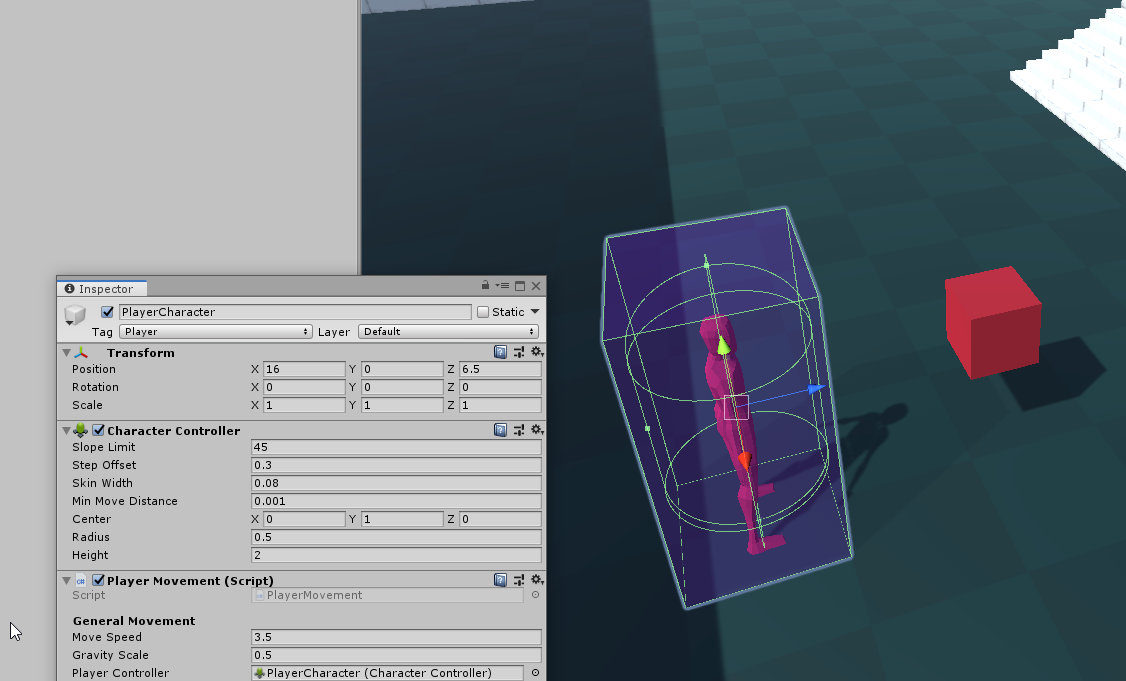Open the Transform component help reference
The image size is (1126, 681).
coord(501,352)
